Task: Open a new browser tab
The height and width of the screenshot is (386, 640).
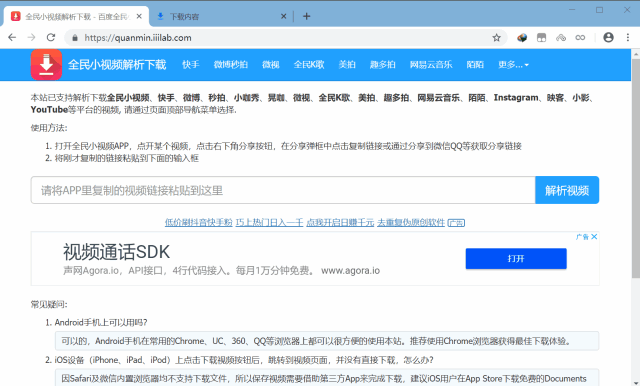Action: (307, 16)
